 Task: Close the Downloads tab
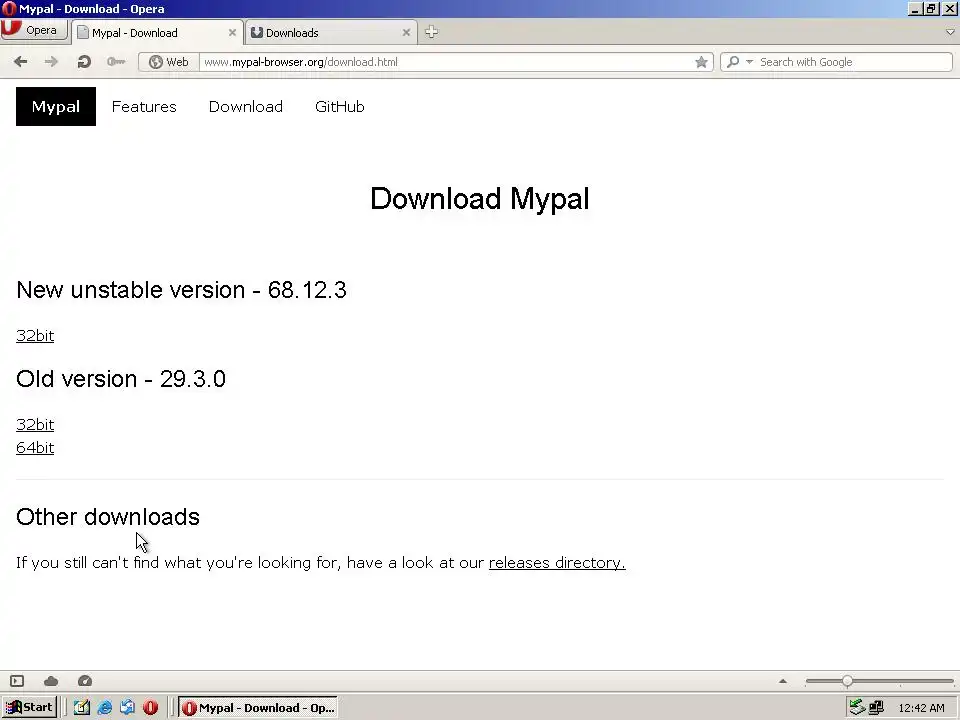[406, 33]
